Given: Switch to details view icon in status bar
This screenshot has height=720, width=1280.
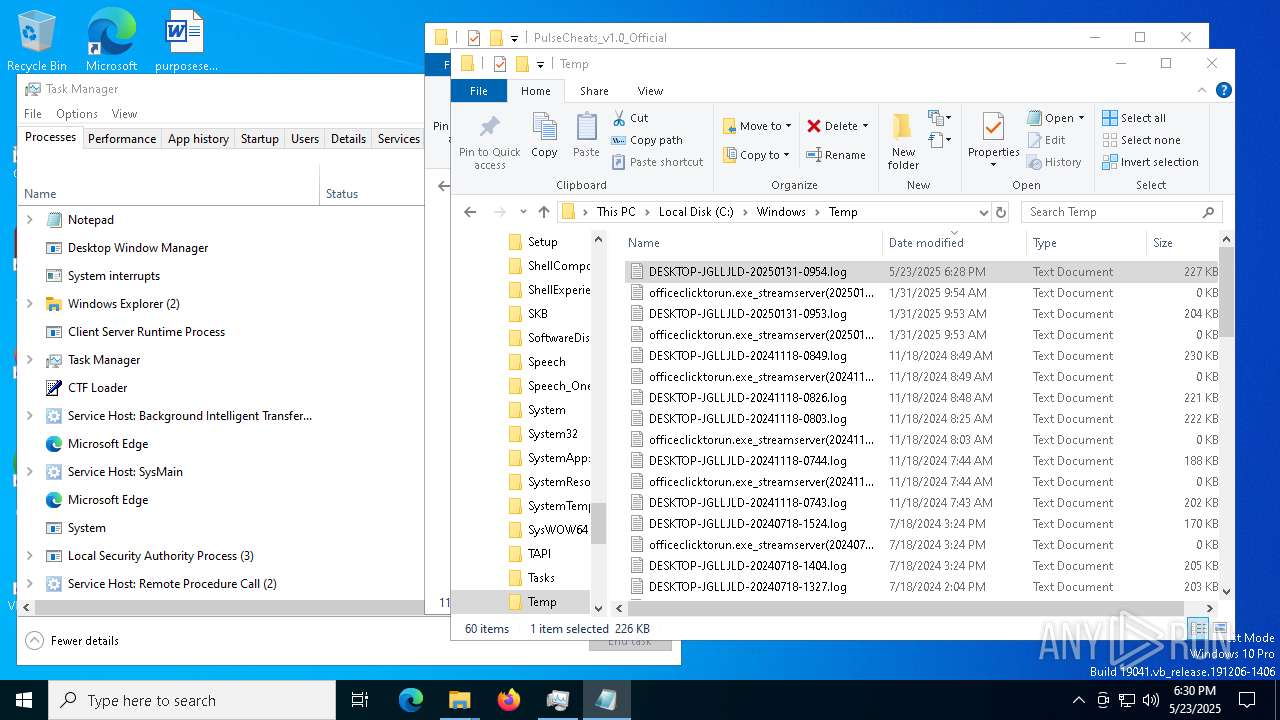Looking at the screenshot, I should pyautogui.click(x=1200, y=629).
